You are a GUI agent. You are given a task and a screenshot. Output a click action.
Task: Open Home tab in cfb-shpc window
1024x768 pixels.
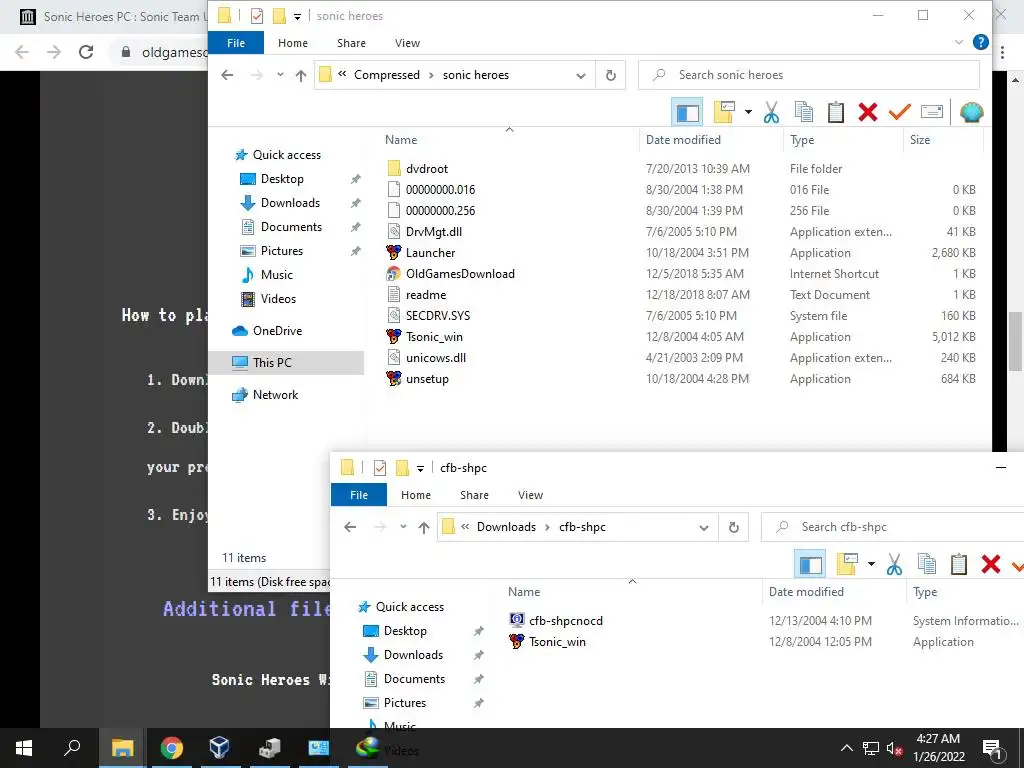point(416,495)
